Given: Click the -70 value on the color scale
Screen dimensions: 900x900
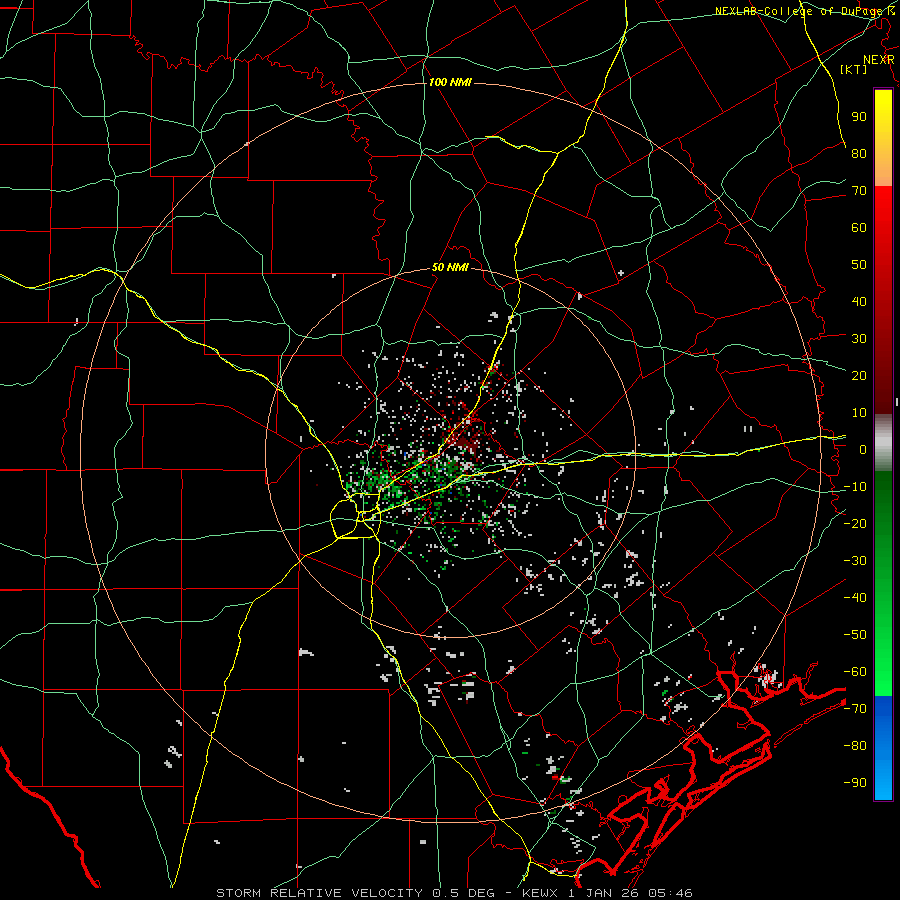Looking at the screenshot, I should 855,709.
